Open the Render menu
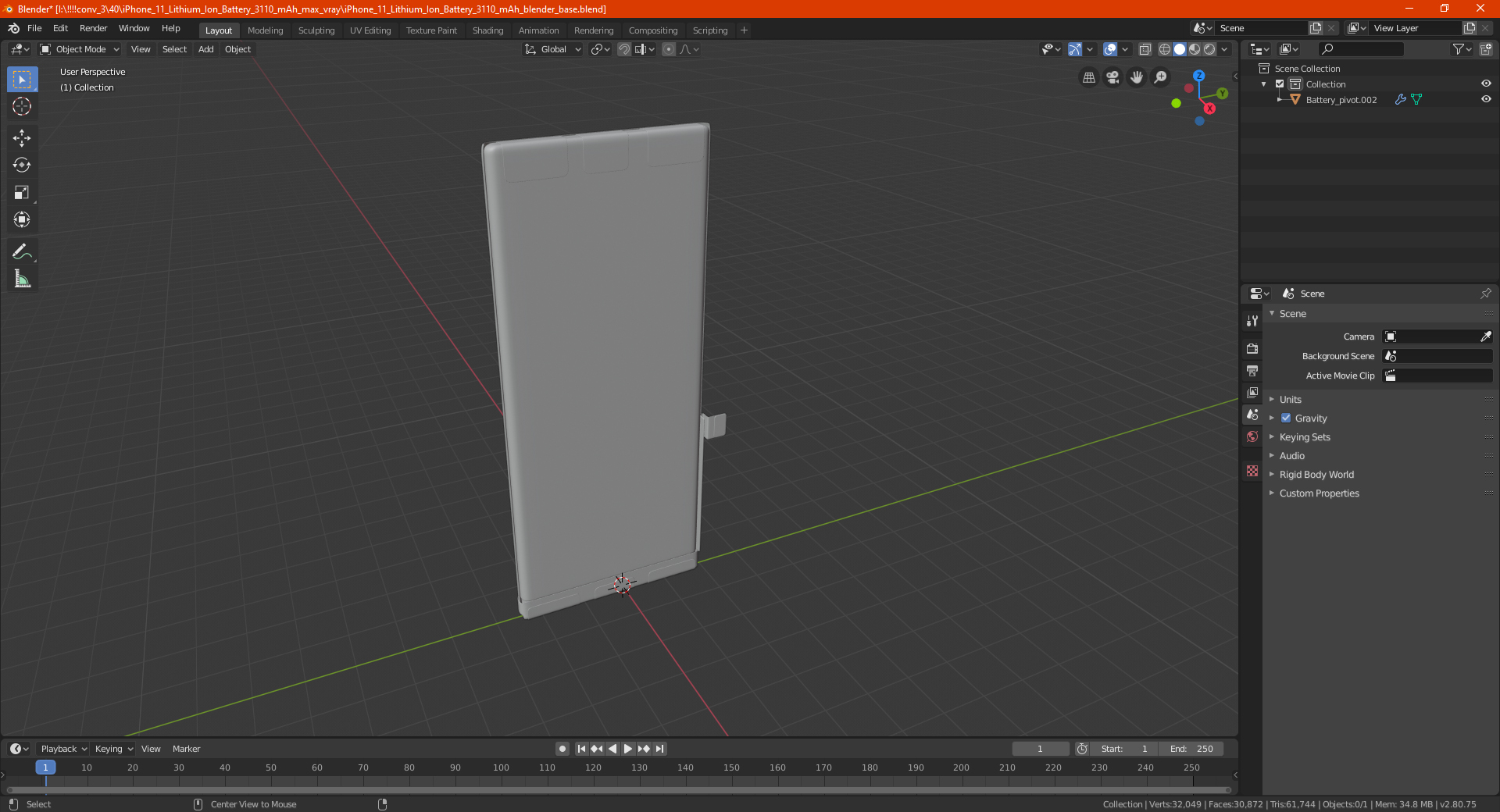This screenshot has height=812, width=1500. coord(93,28)
